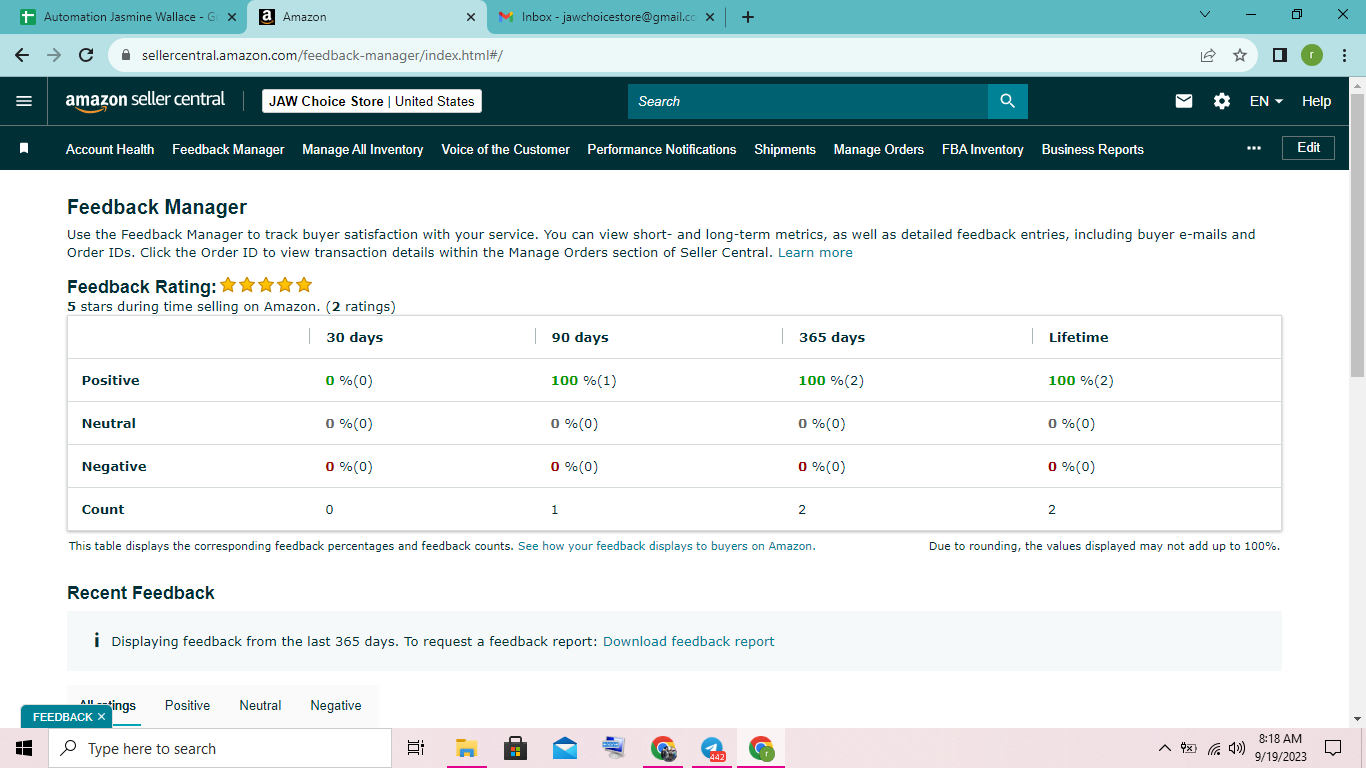The width and height of the screenshot is (1366, 768).
Task: Open a new browser tab
Action: [748, 17]
